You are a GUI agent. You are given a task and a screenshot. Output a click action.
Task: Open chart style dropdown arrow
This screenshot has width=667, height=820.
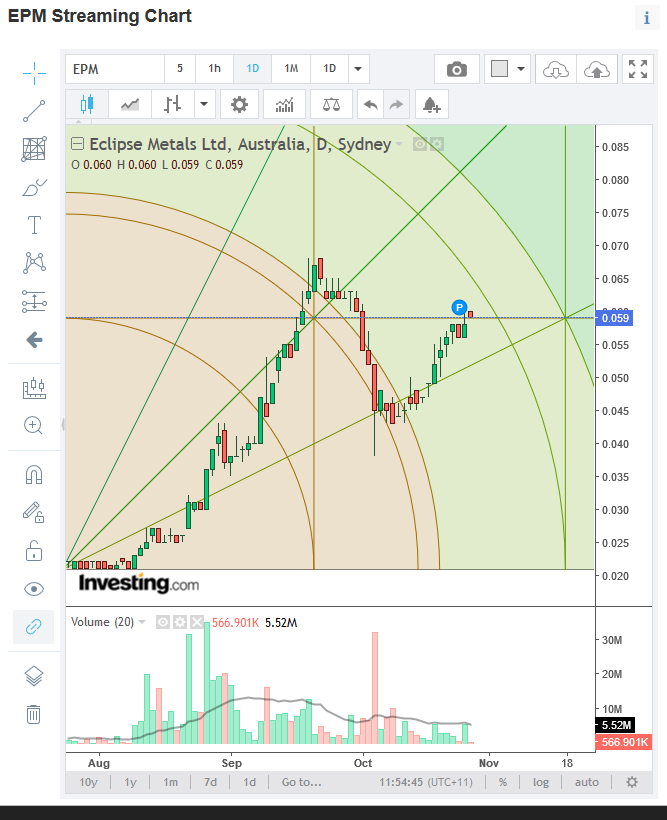204,104
